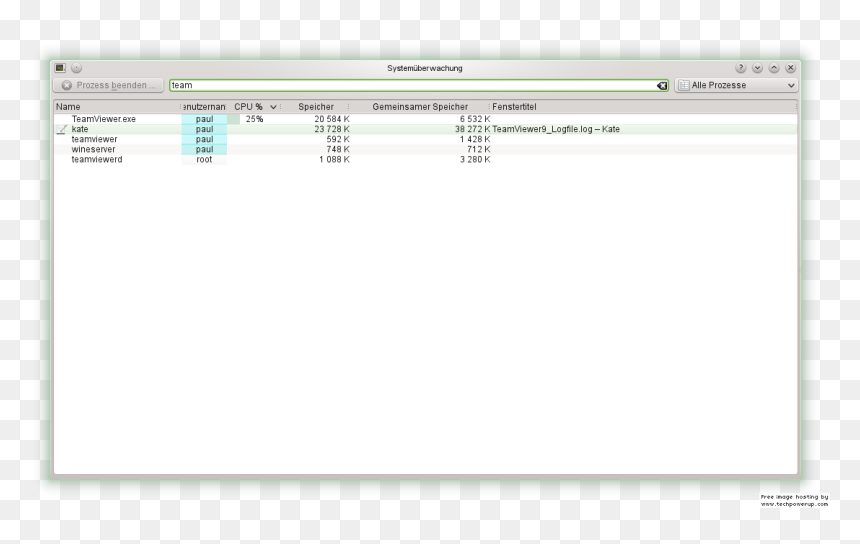
Task: Close the Systemüberwachung window
Action: [x=790, y=68]
